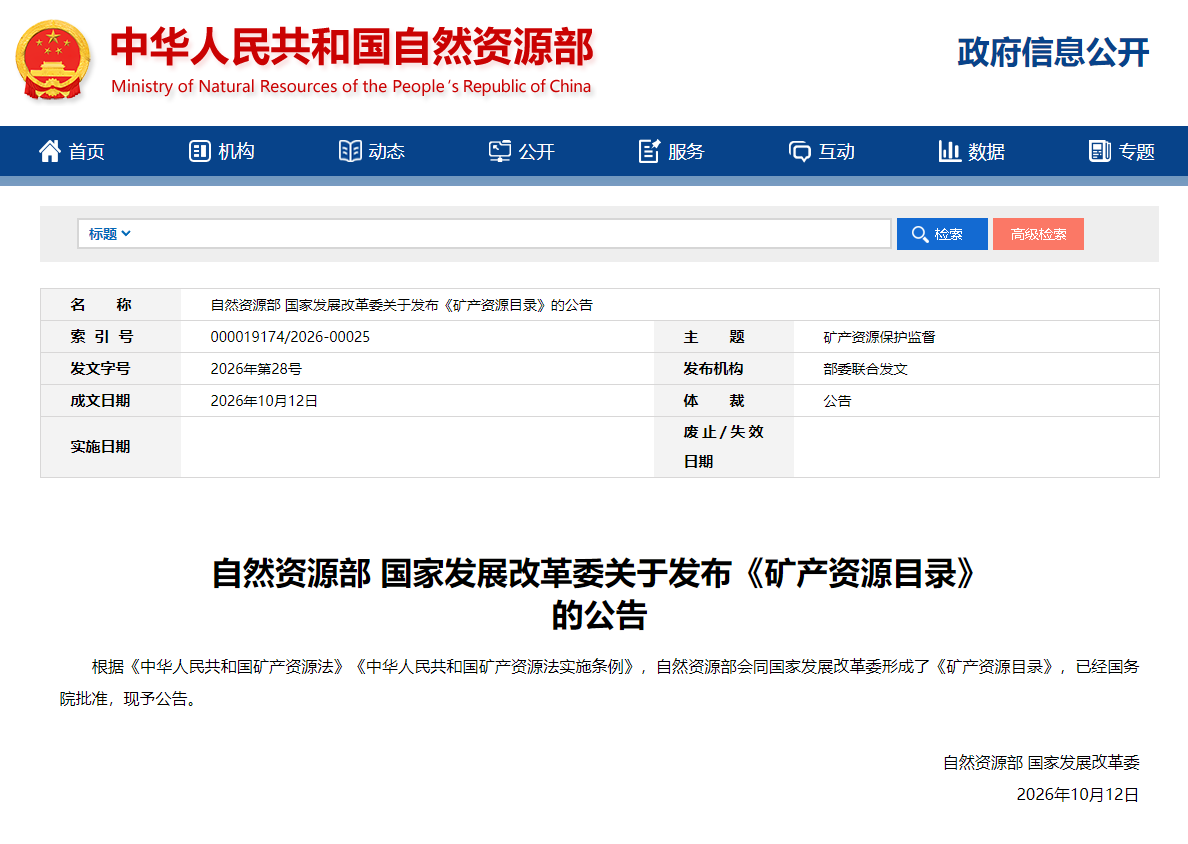Viewport: 1188px width, 844px height.
Task: Open the 公开 nav menu item
Action: click(x=522, y=152)
